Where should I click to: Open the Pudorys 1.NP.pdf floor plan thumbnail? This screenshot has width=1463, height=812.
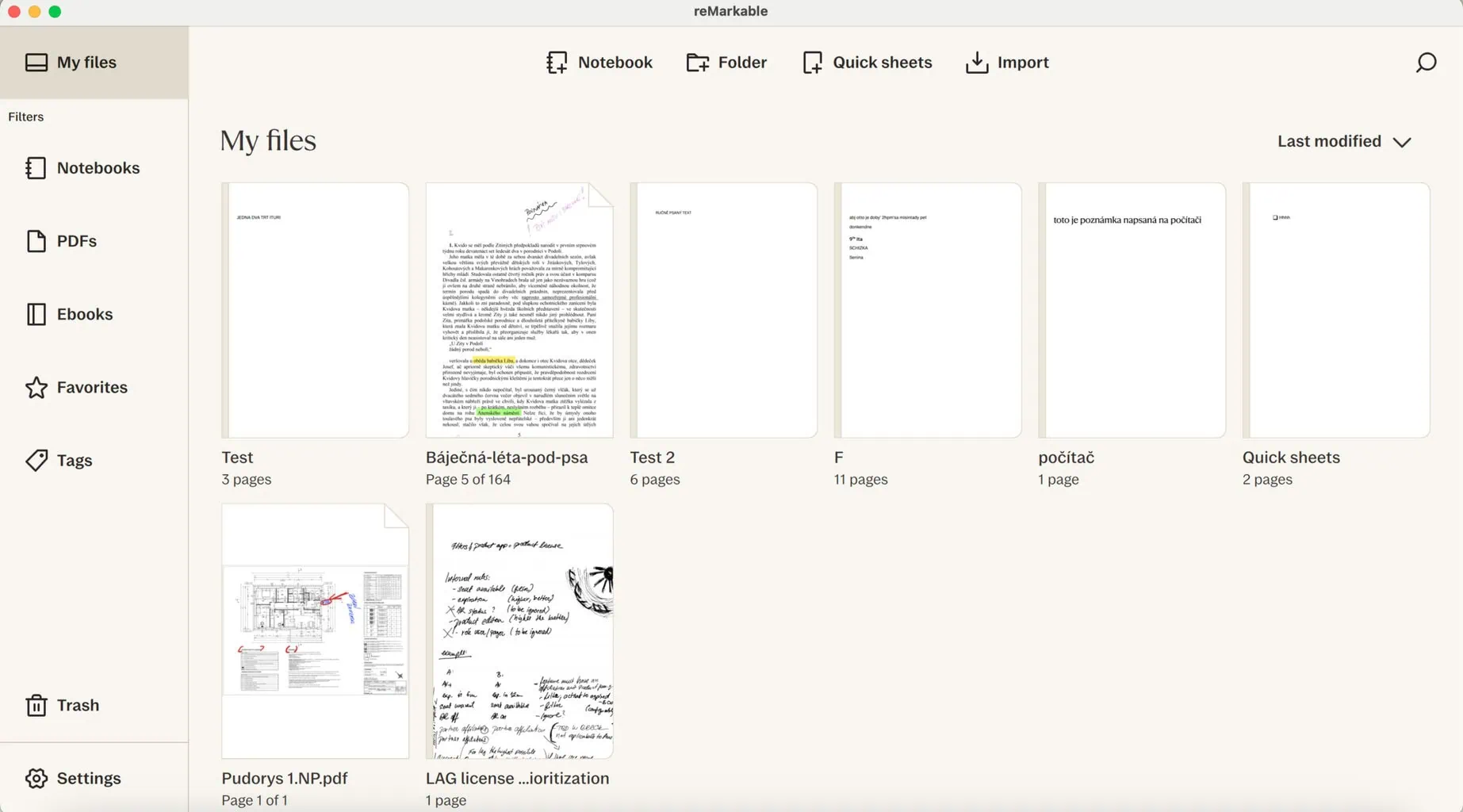point(315,630)
